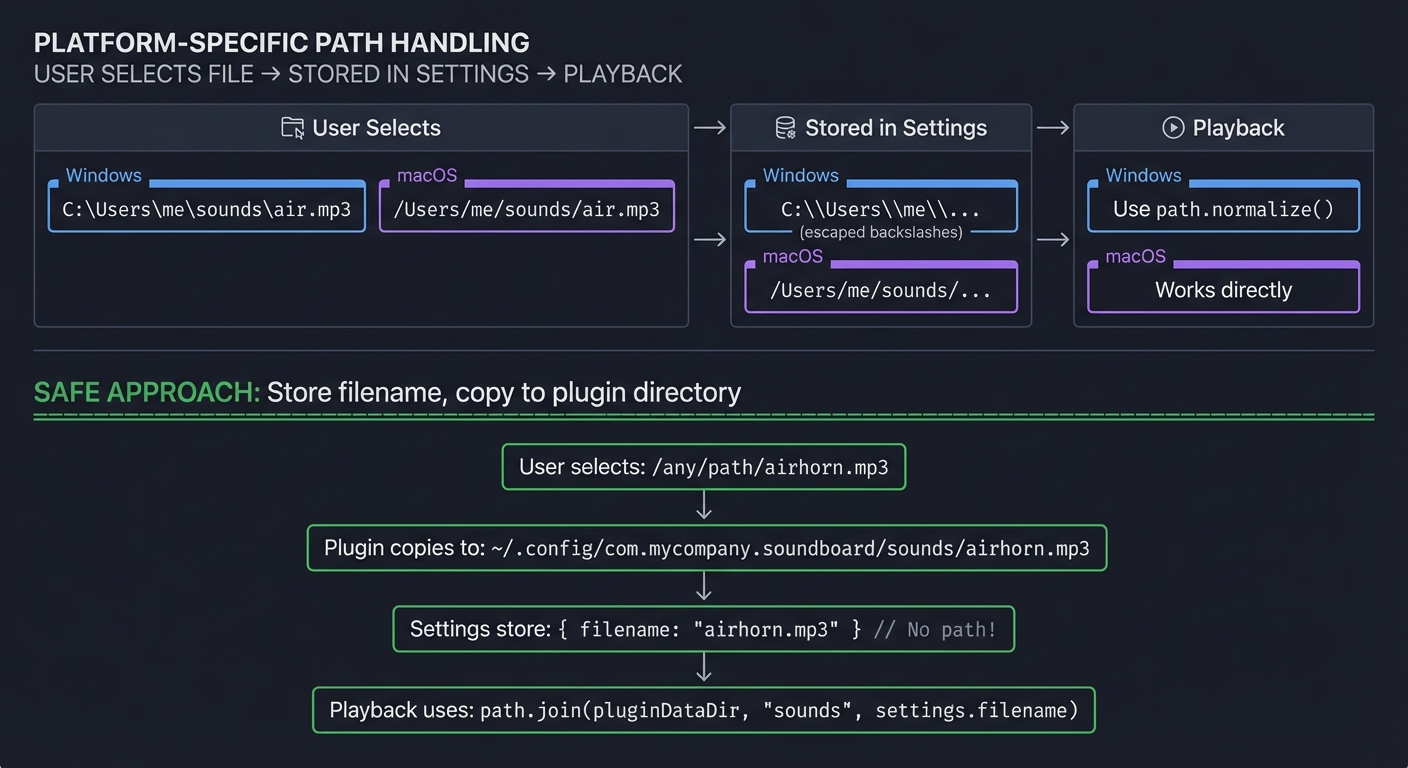1408x768 pixels.
Task: Click the mid-row arrow pointing into the Stored in Settings panel
Action: 710,240
